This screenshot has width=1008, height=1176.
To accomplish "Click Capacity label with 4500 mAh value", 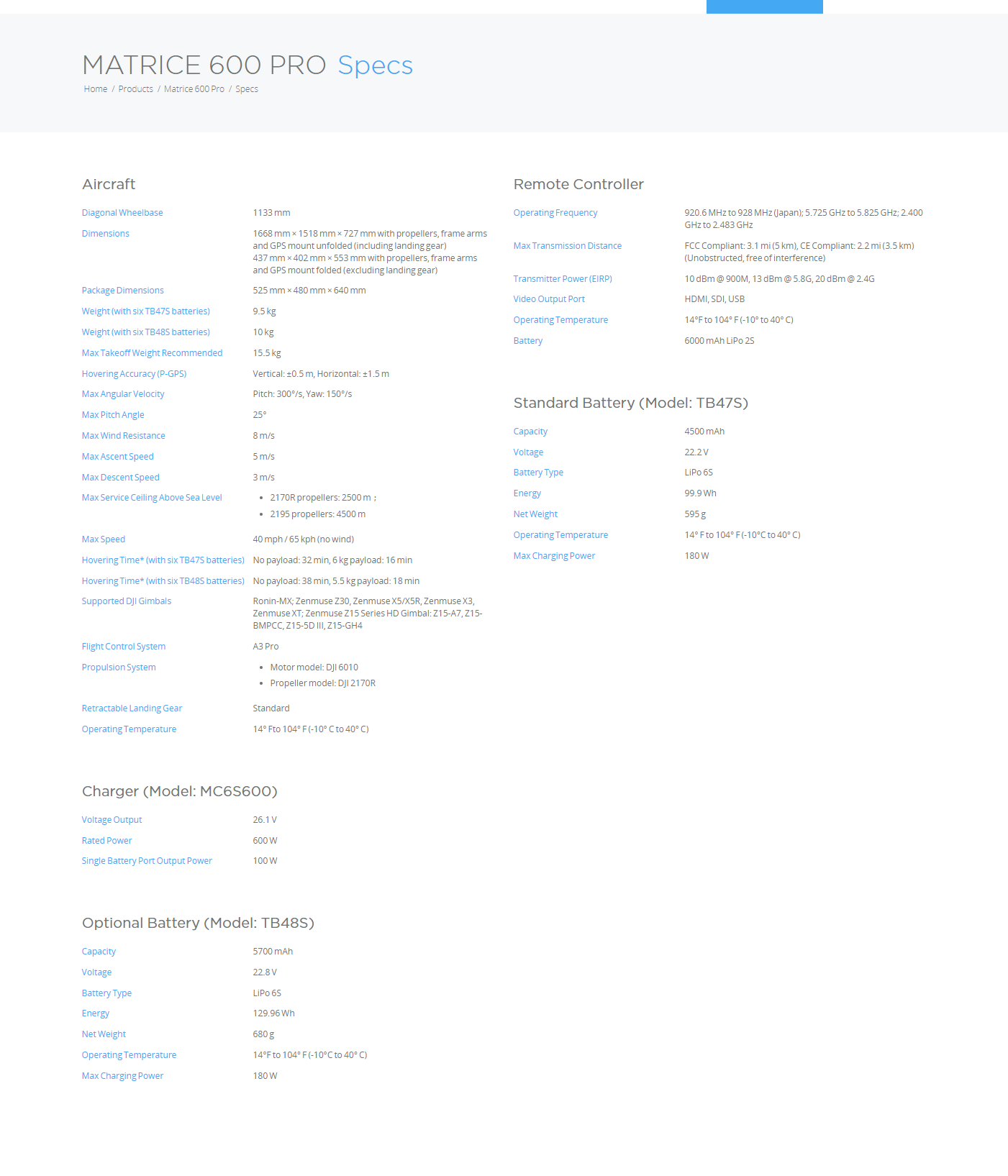I will click(x=531, y=432).
